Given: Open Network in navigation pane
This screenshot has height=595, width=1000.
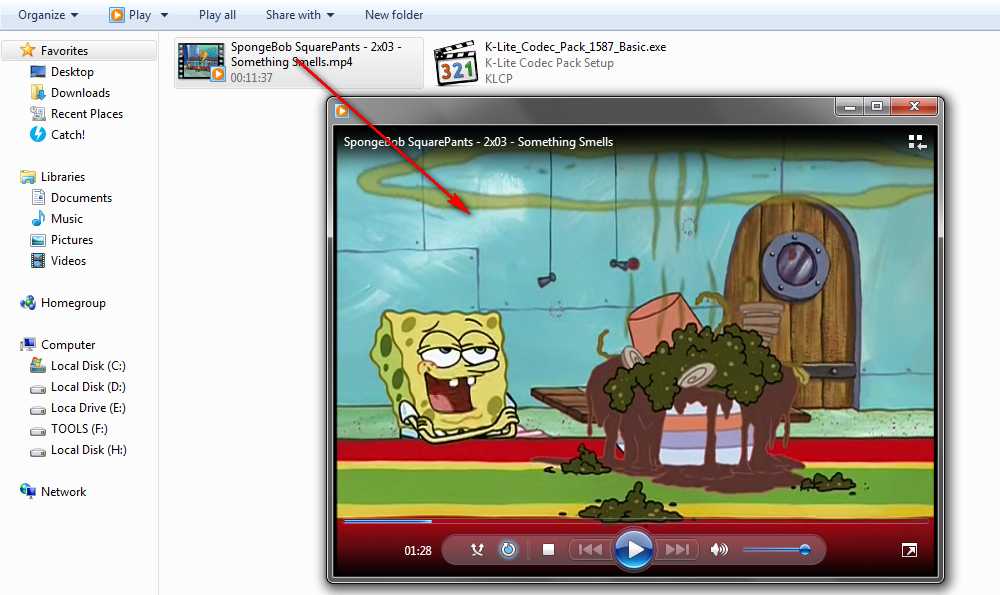Looking at the screenshot, I should 63,492.
